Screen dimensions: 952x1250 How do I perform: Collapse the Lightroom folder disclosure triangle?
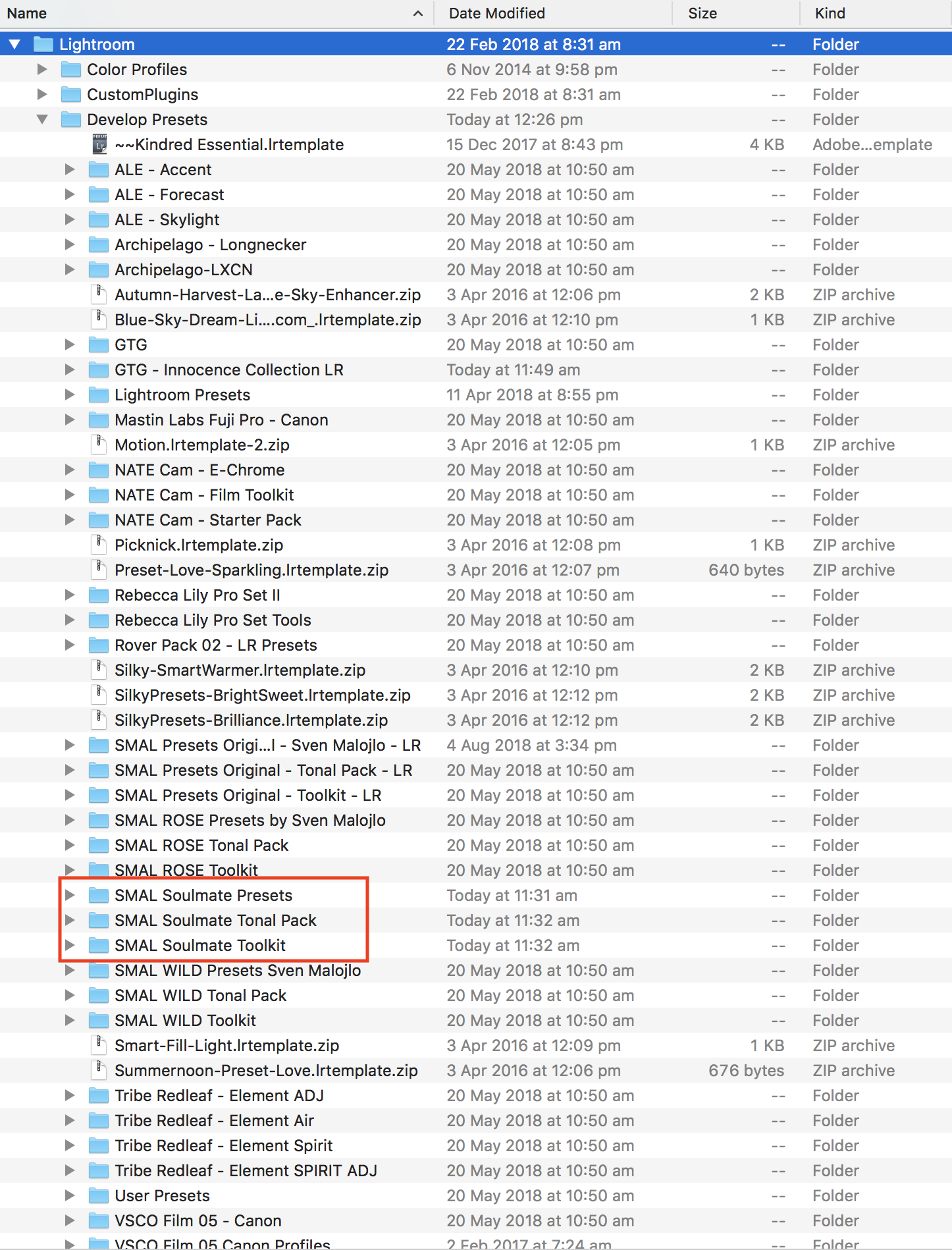[x=14, y=45]
